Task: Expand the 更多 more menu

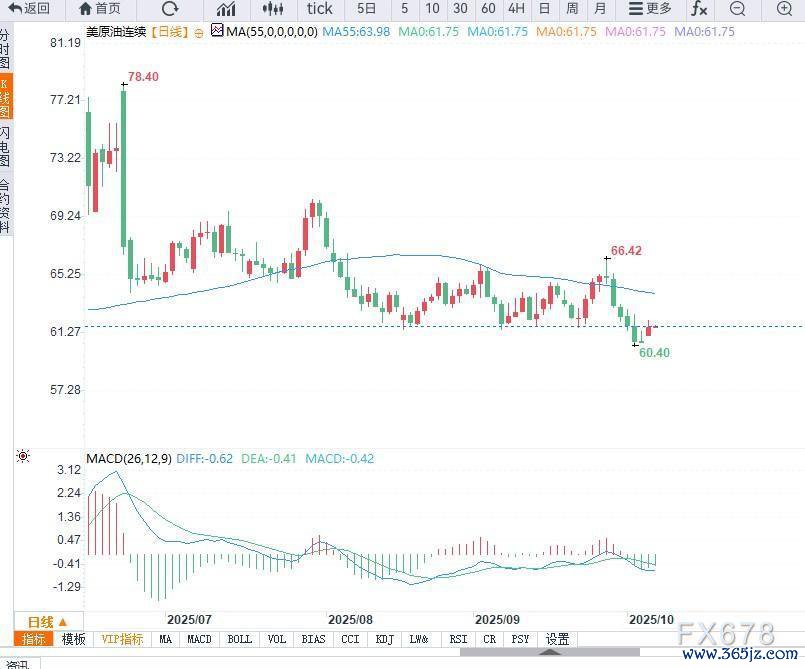Action: (649, 9)
